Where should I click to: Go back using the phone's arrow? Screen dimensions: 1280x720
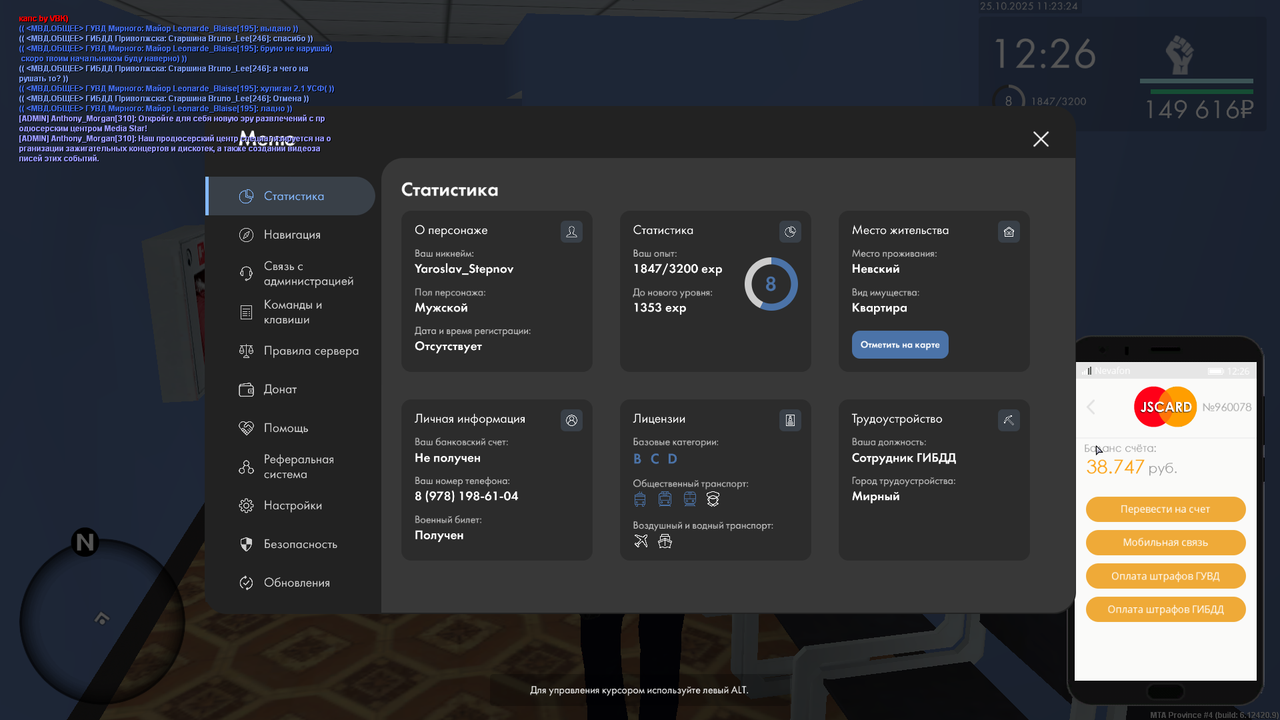point(1091,407)
